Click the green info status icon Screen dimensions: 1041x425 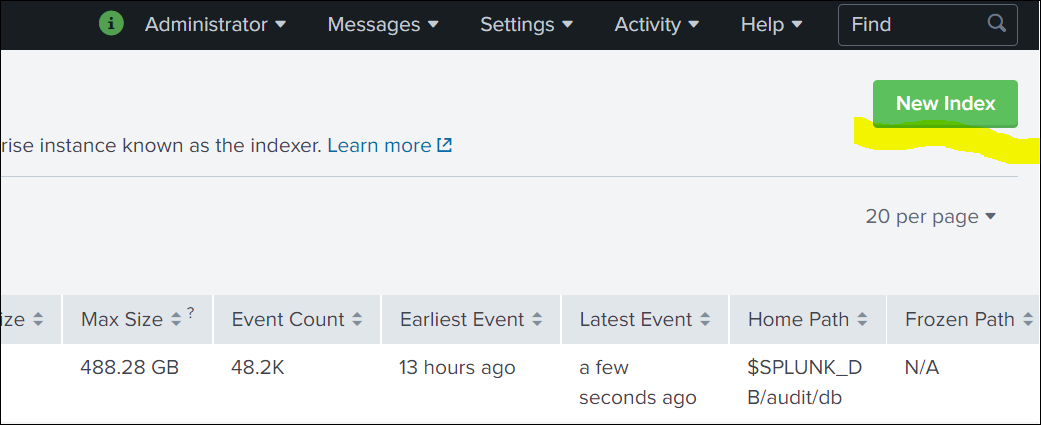tap(112, 24)
